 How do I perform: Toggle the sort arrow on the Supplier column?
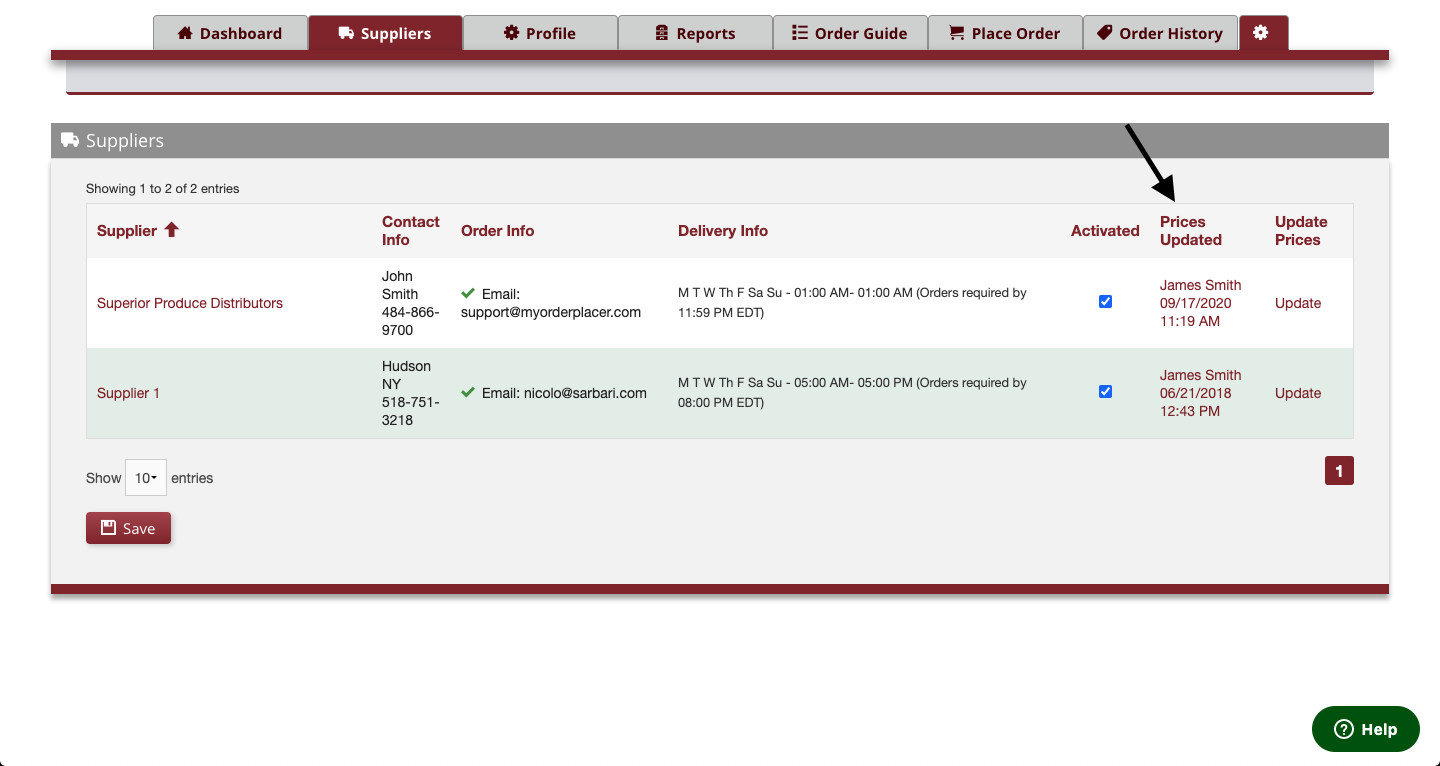[171, 229]
